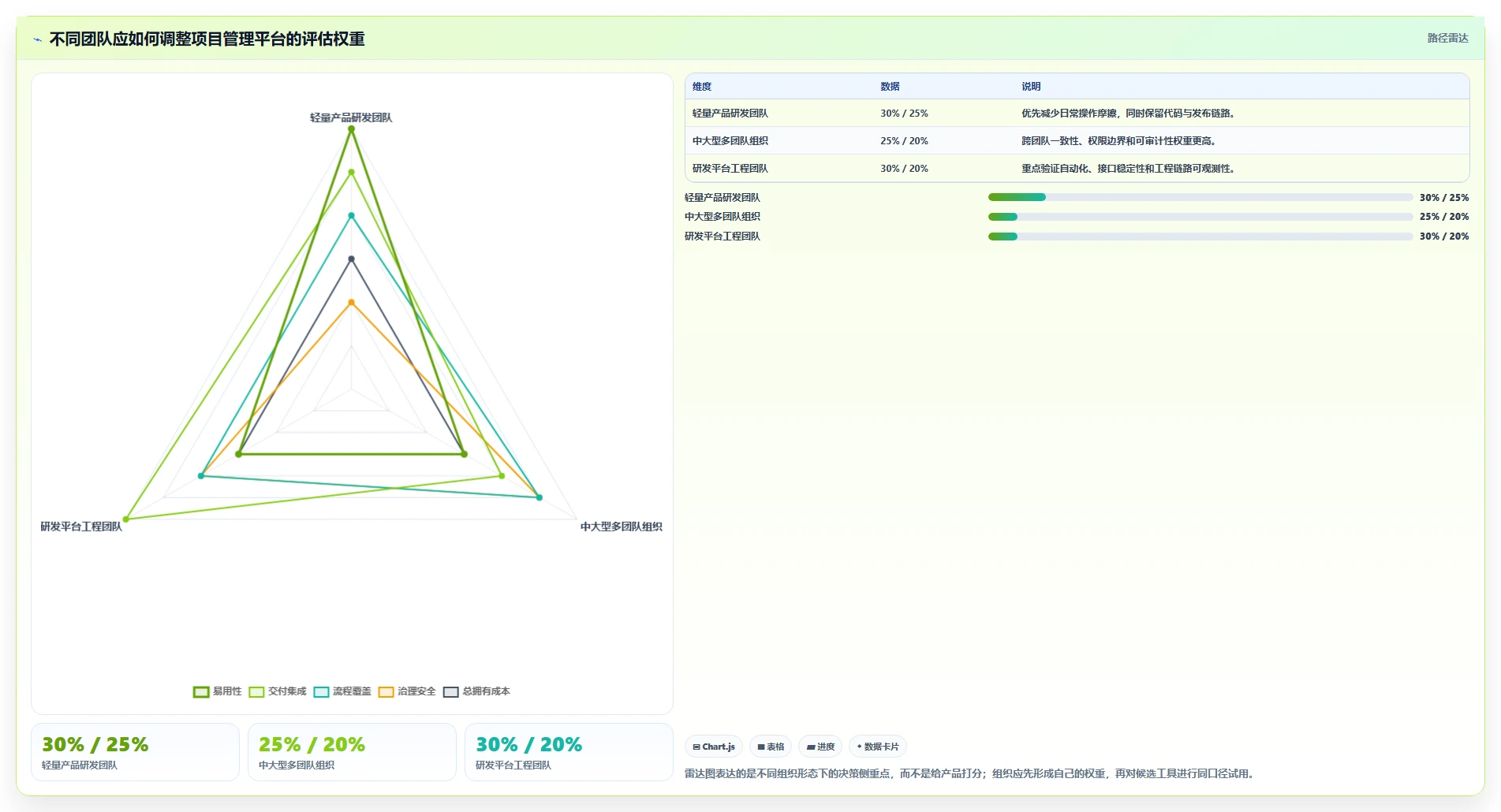Click the 维度 column header

702,87
